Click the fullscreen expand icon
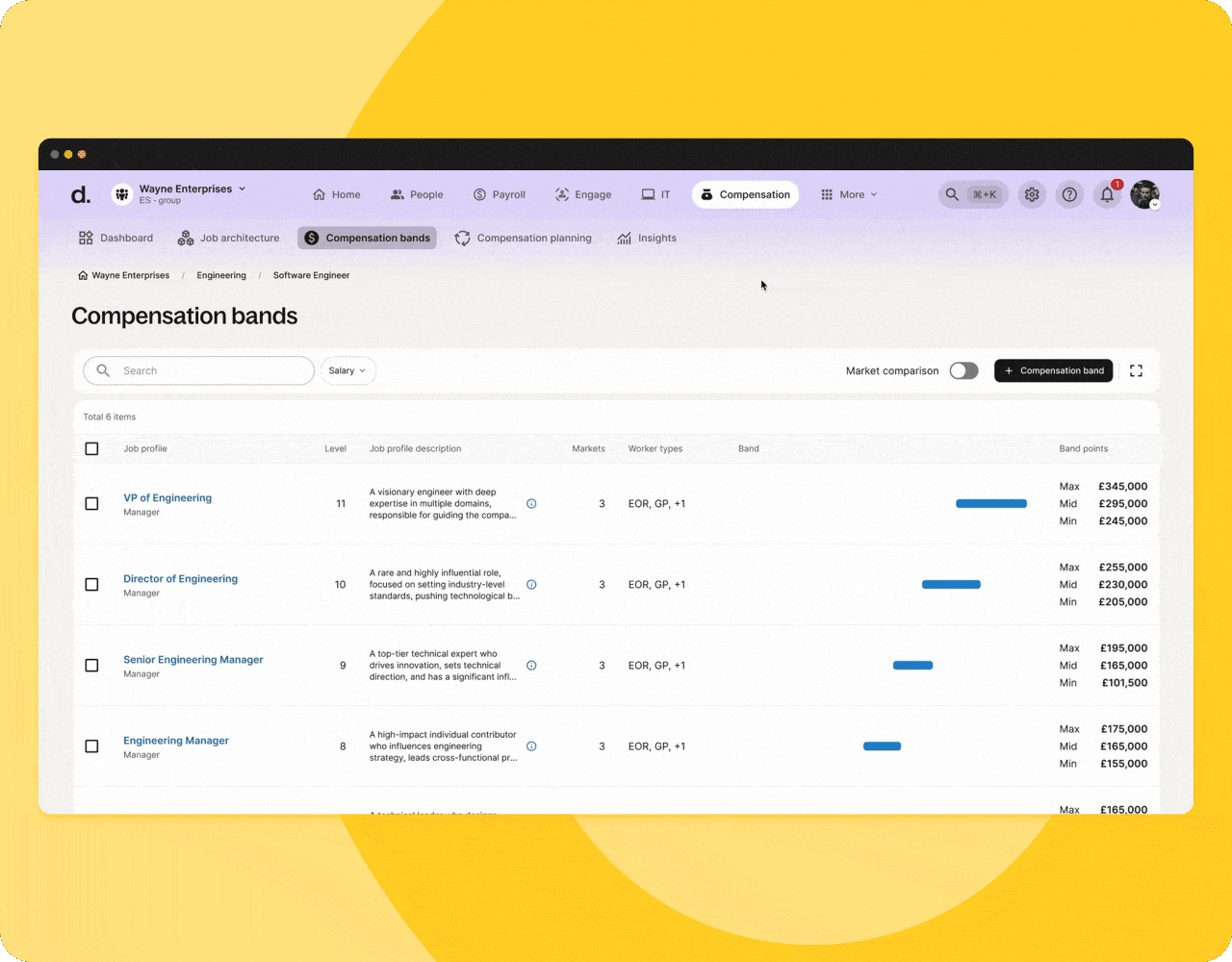Image resolution: width=1232 pixels, height=962 pixels. (1136, 370)
